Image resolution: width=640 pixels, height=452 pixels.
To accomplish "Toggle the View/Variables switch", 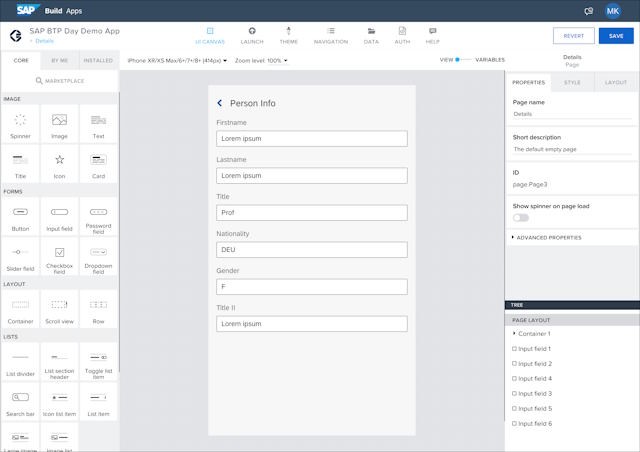I will 459,60.
